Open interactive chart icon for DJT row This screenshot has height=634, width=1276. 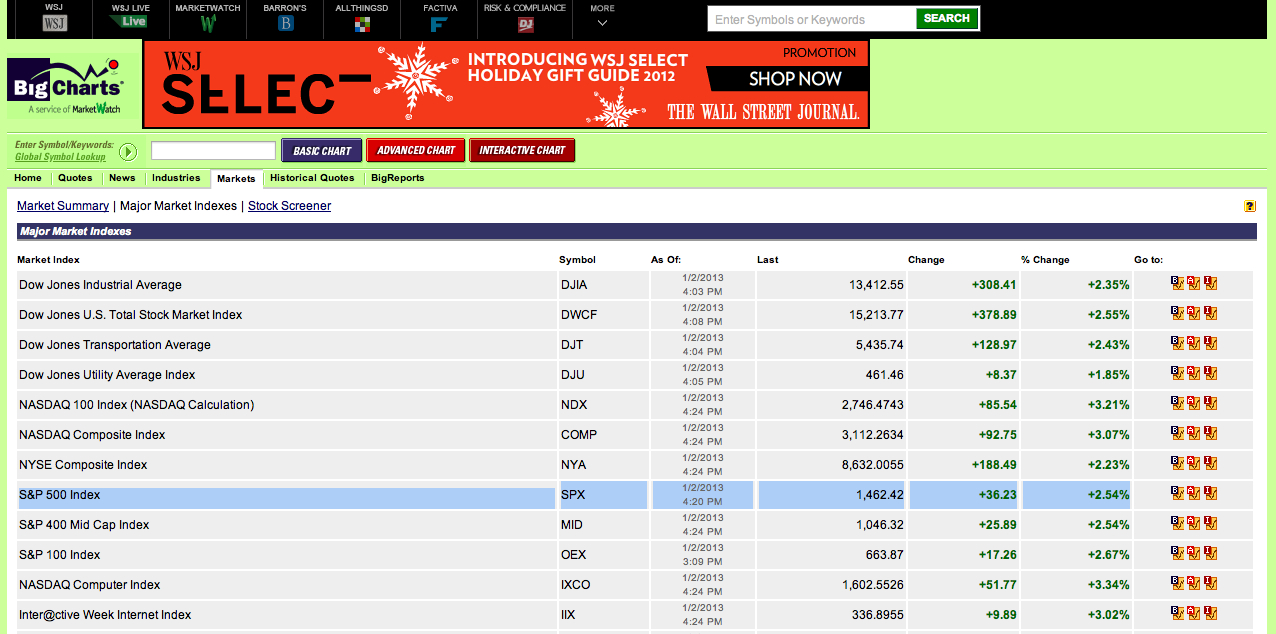tap(1210, 344)
